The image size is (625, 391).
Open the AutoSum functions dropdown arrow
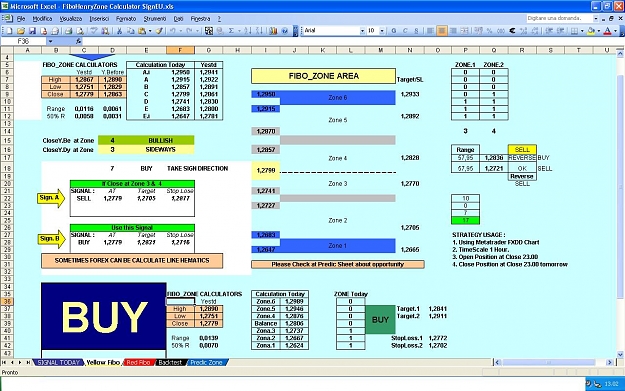coord(239,31)
